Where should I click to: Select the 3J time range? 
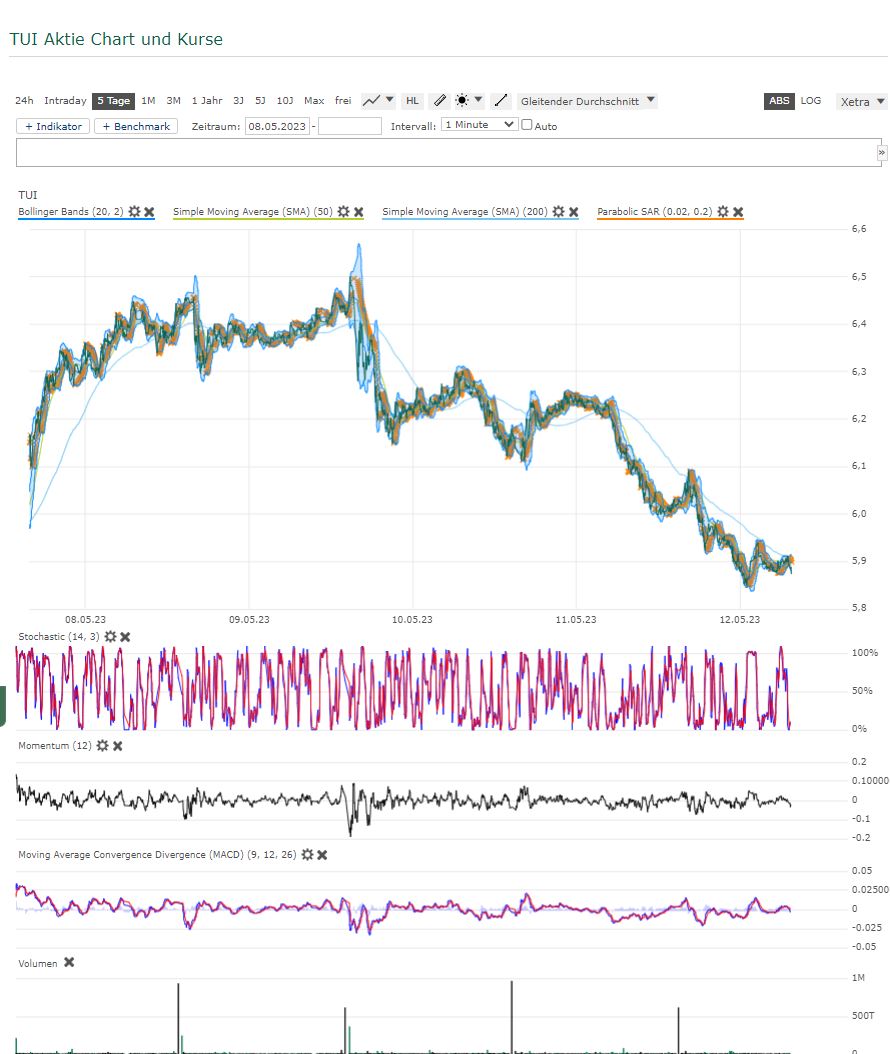point(239,101)
